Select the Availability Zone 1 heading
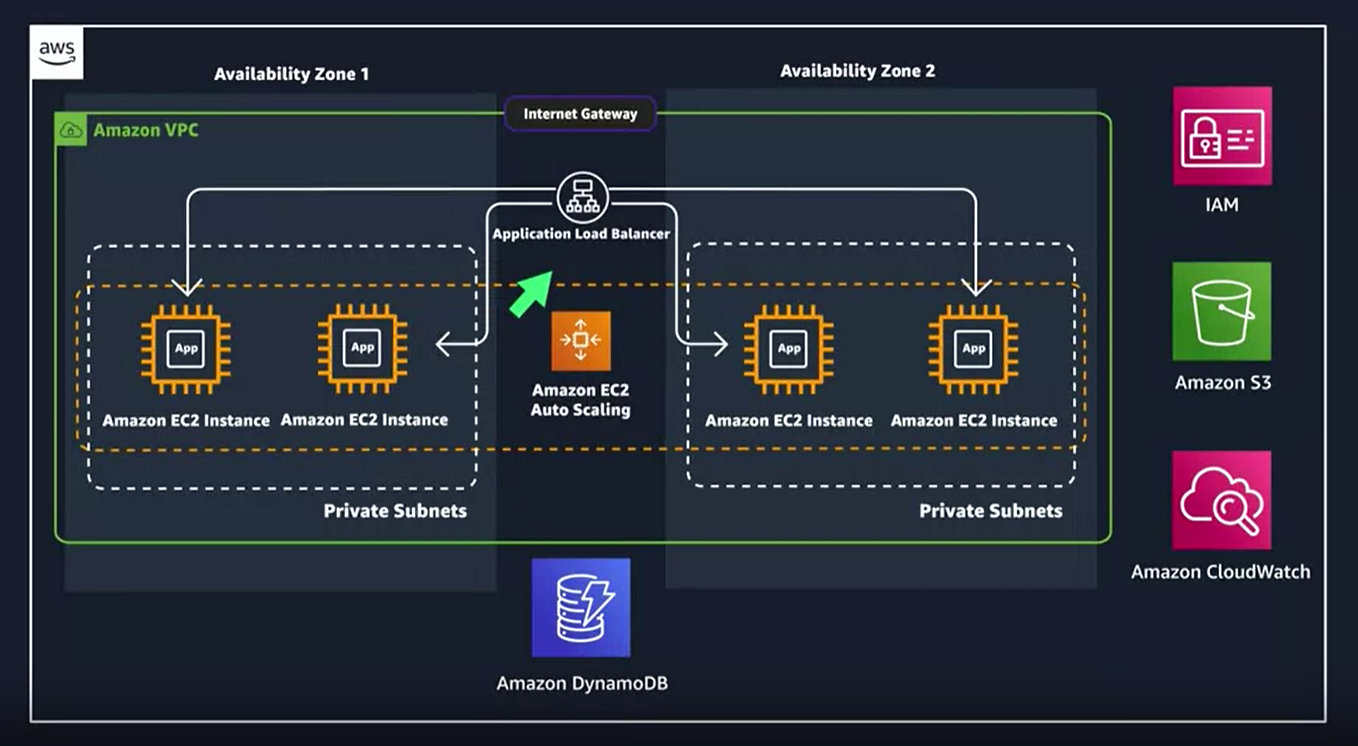 (291, 73)
